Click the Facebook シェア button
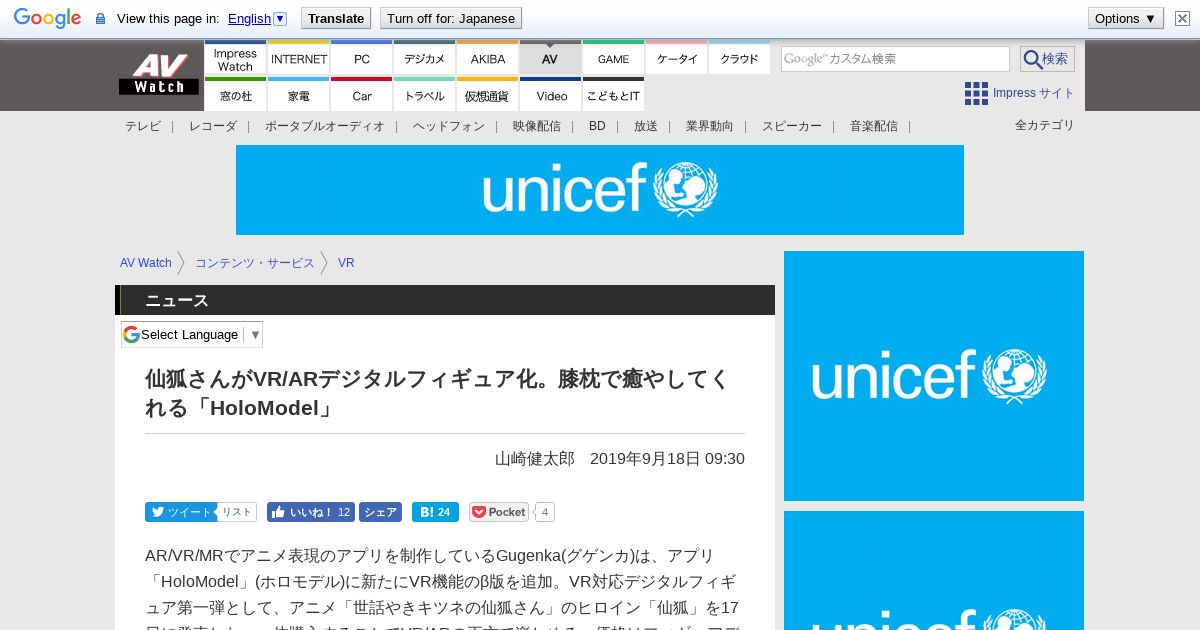1200x630 pixels. (x=380, y=512)
